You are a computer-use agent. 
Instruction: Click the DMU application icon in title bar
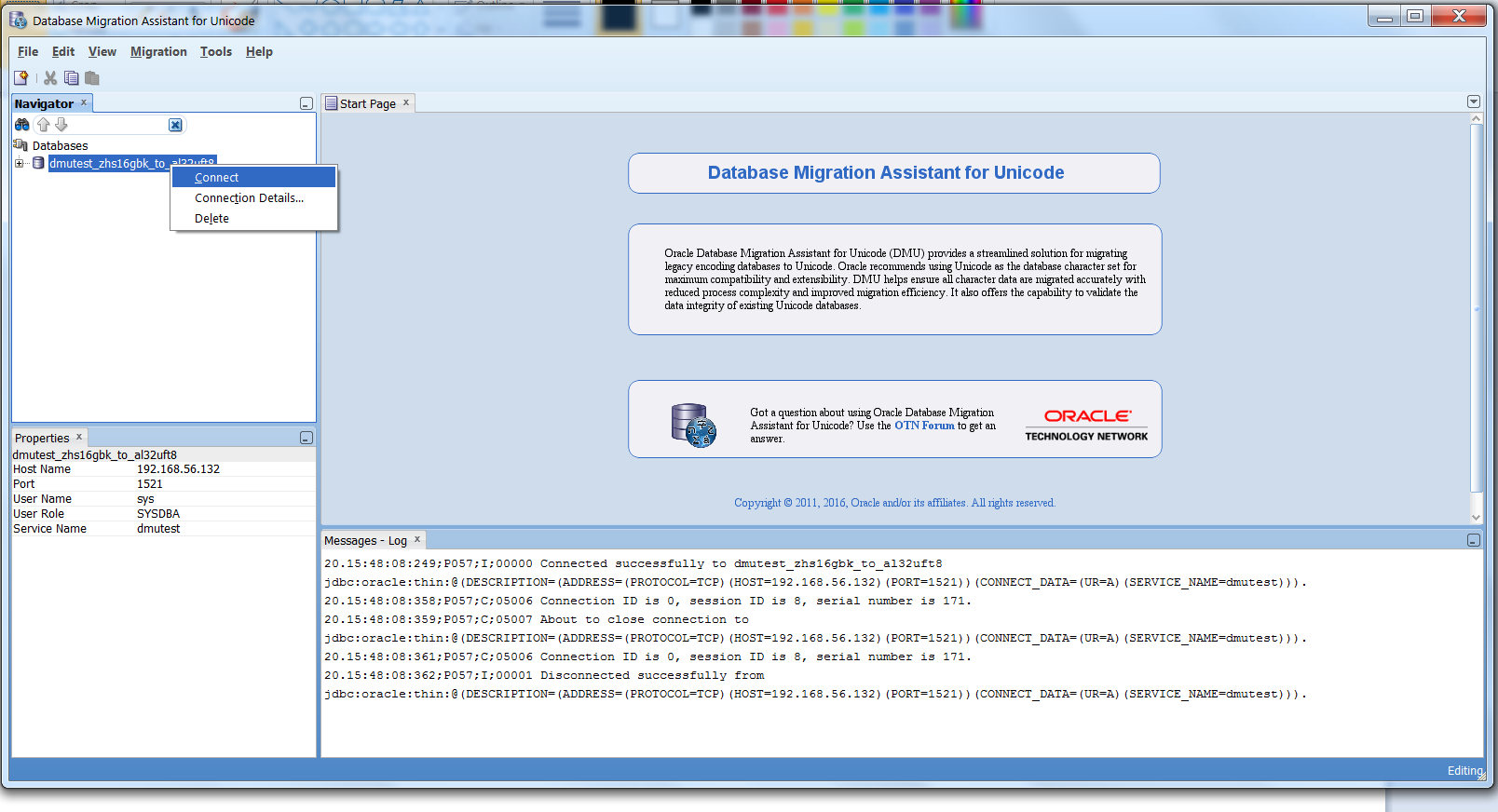tap(18, 20)
